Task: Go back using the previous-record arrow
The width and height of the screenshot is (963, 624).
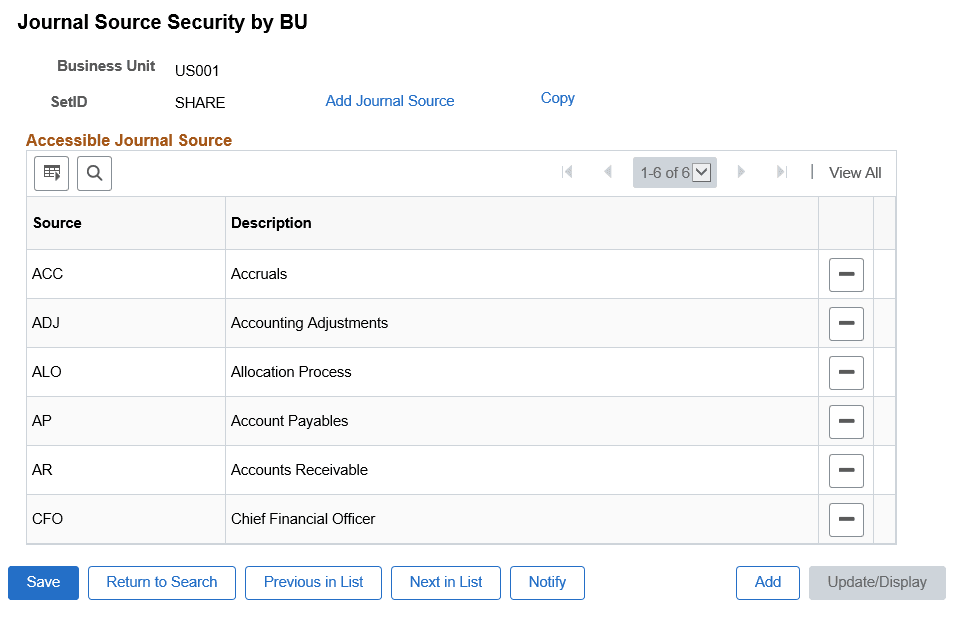Action: 609,172
